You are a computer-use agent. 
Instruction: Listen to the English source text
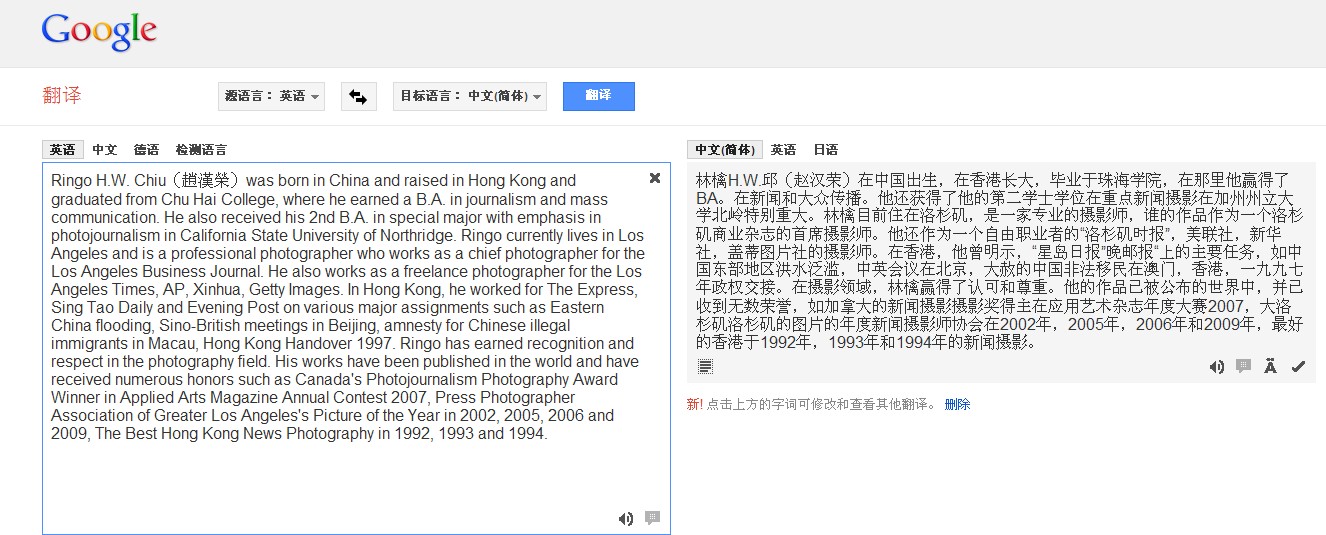tap(626, 518)
